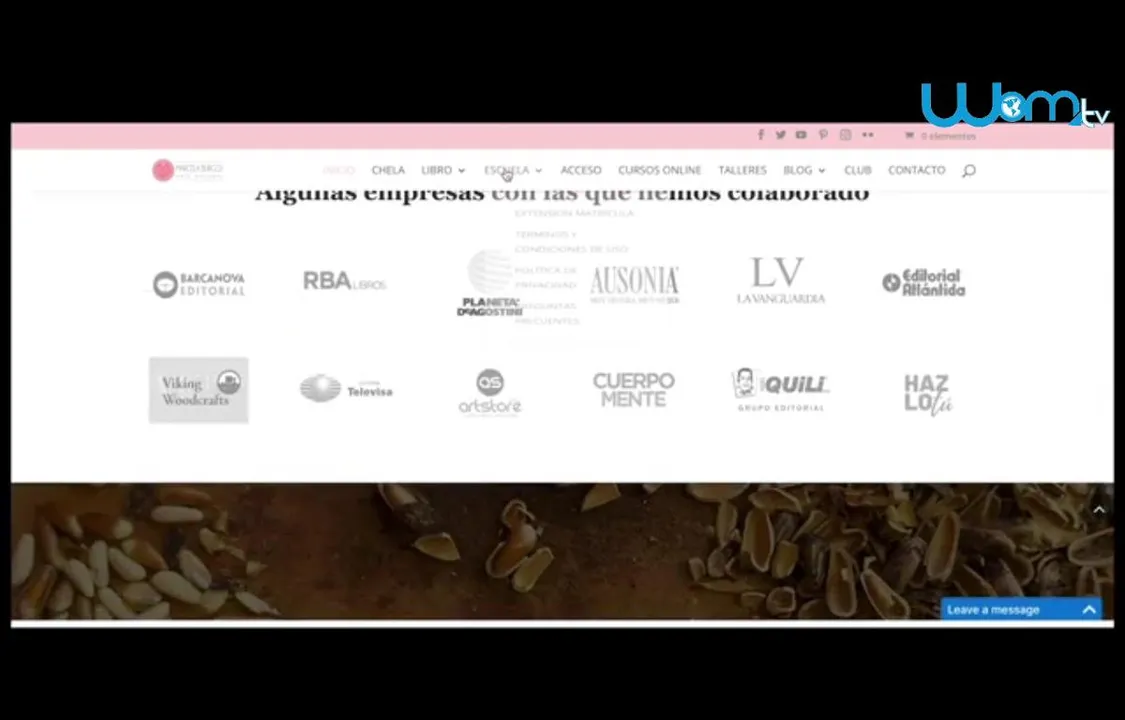Screen dimensions: 1125x720
Task: Click the Extensión Matrícula submenu link
Action: click(x=574, y=213)
